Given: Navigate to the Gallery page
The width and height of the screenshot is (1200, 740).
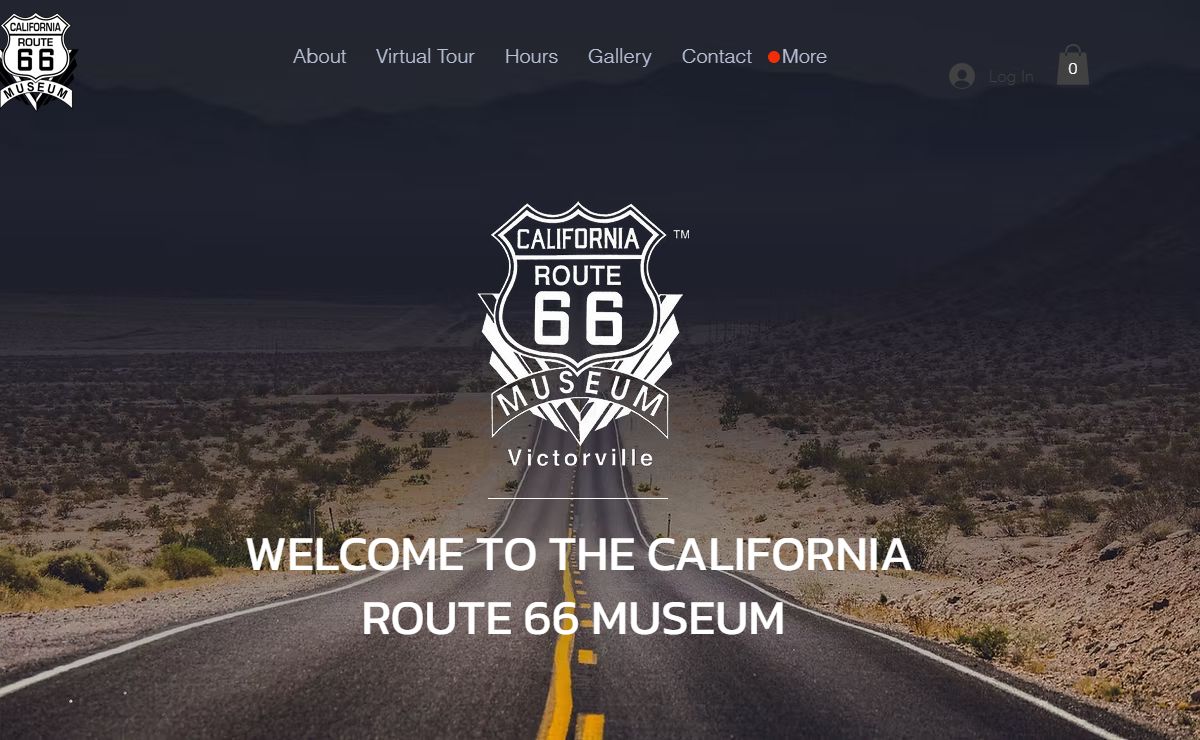Looking at the screenshot, I should point(619,56).
